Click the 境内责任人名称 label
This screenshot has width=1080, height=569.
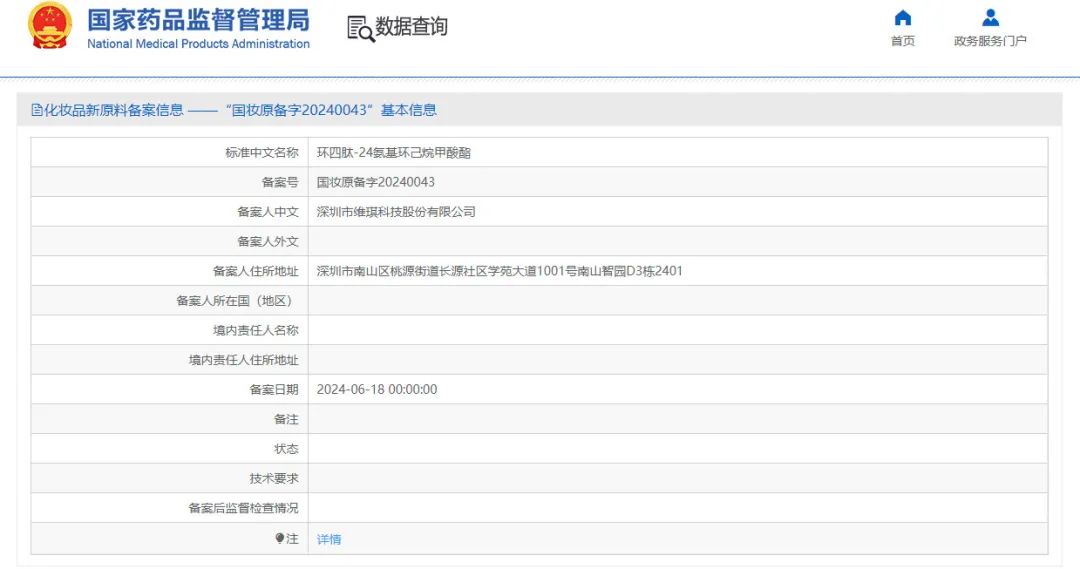tap(256, 331)
